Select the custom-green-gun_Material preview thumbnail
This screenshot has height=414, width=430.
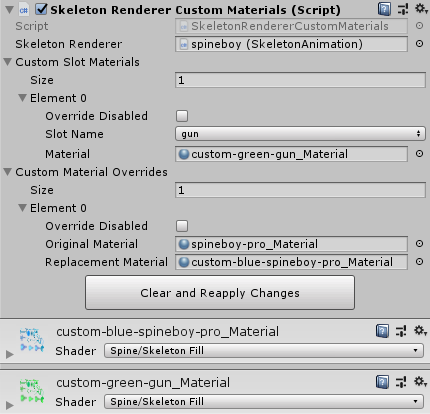coord(32,390)
